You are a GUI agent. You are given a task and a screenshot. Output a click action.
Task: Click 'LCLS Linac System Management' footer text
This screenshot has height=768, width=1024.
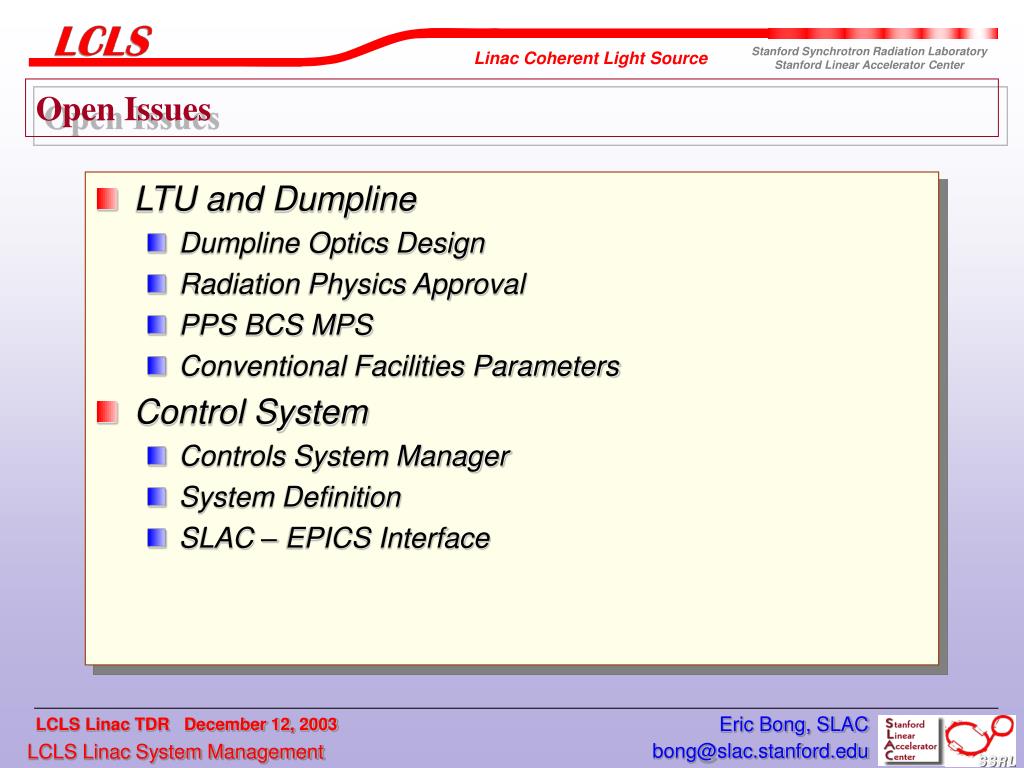tap(176, 752)
